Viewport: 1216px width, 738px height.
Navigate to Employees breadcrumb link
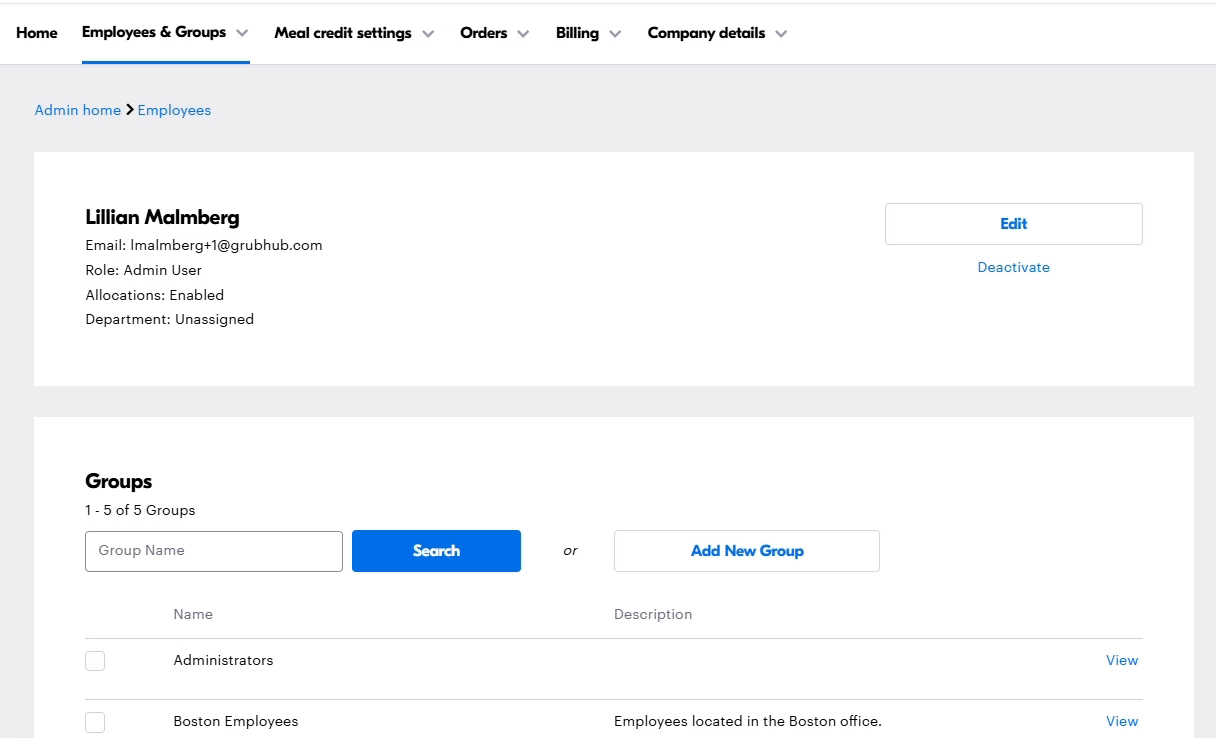coord(174,110)
